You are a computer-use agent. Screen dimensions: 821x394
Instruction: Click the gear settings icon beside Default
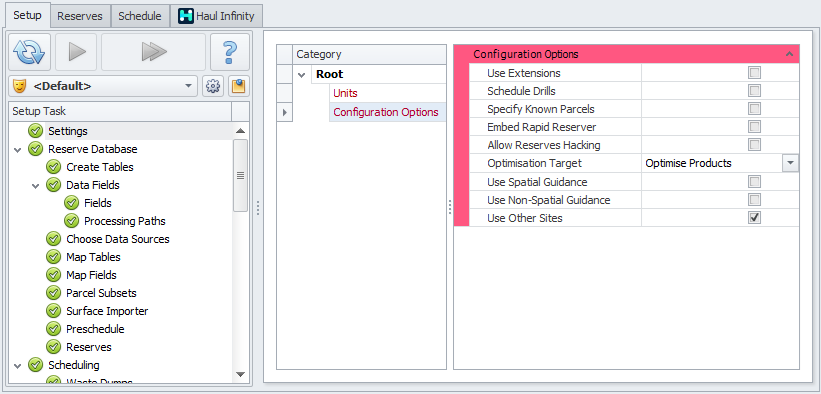tap(213, 86)
